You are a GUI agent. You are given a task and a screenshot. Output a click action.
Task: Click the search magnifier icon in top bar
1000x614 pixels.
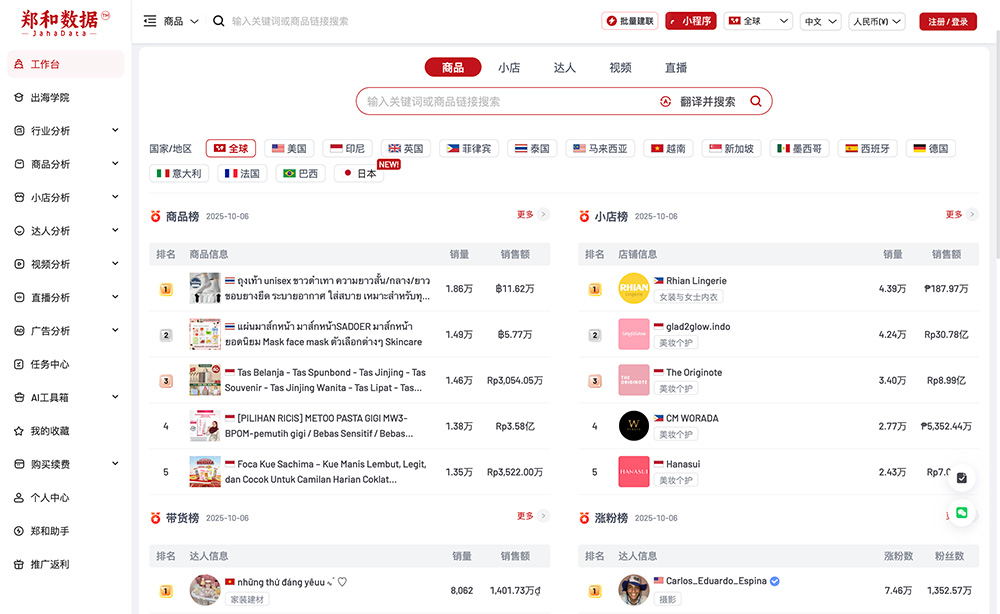tap(219, 21)
